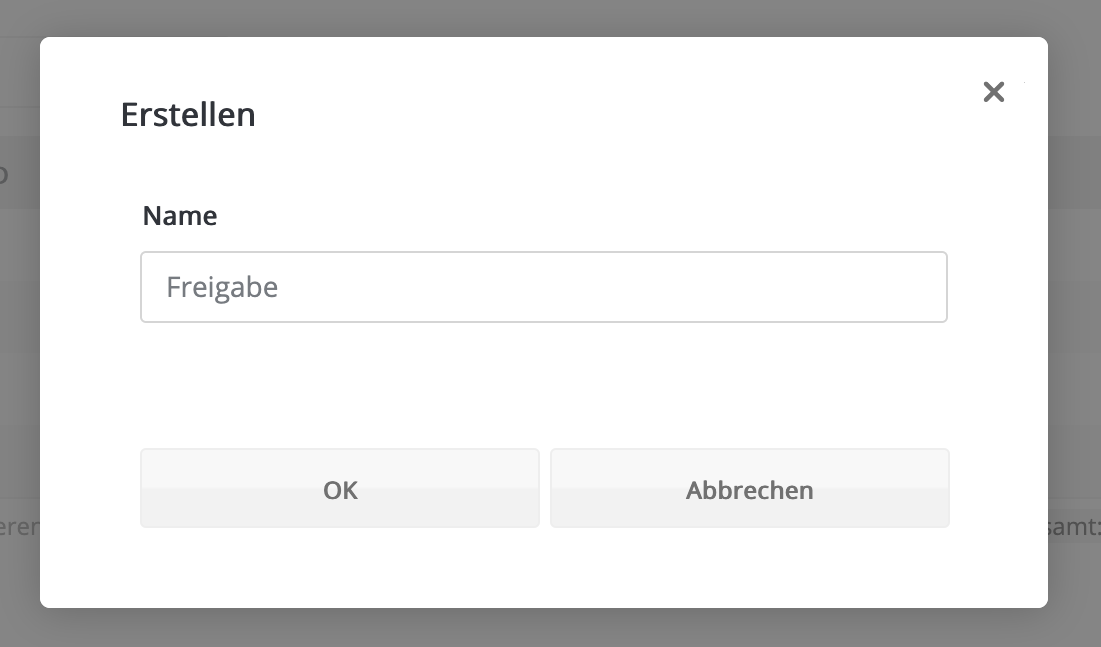This screenshot has width=1101, height=647.
Task: Click the dimmed backdrop left of the dialog
Action: pos(19,320)
